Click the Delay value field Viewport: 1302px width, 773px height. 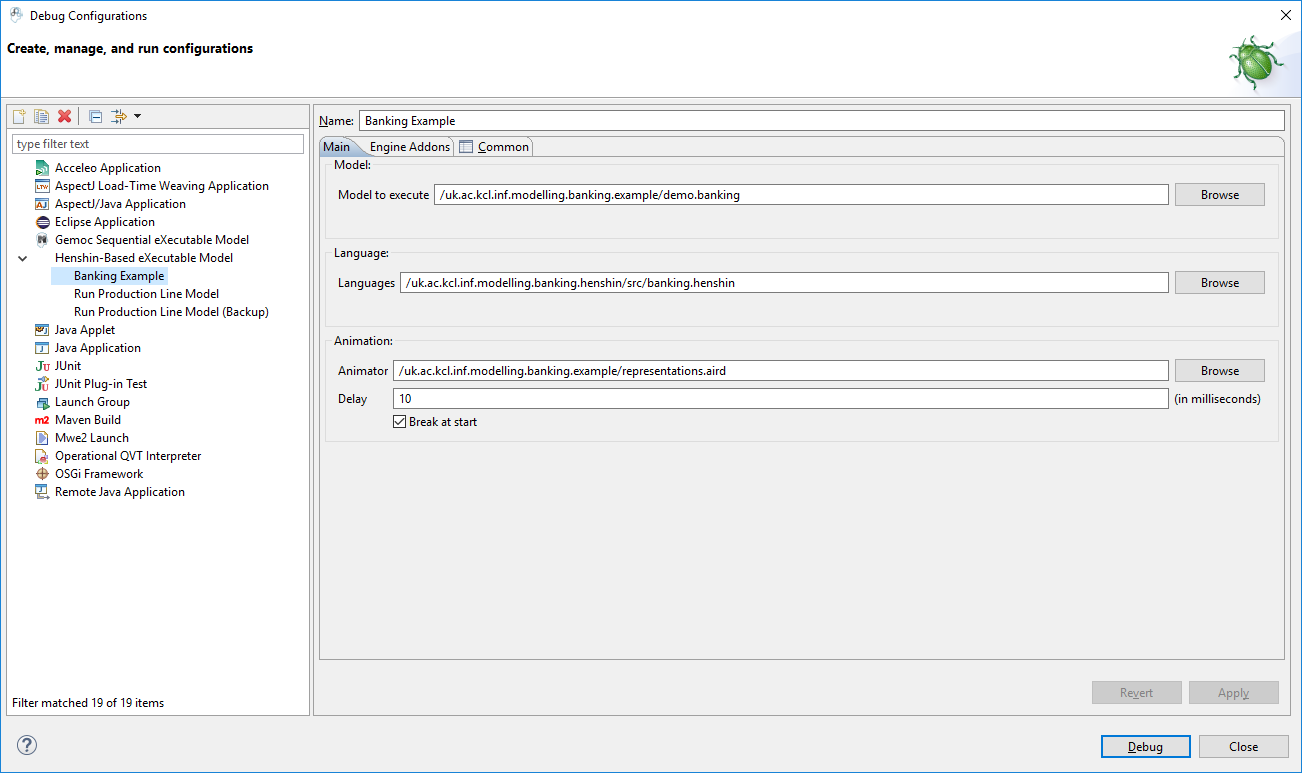click(x=781, y=399)
